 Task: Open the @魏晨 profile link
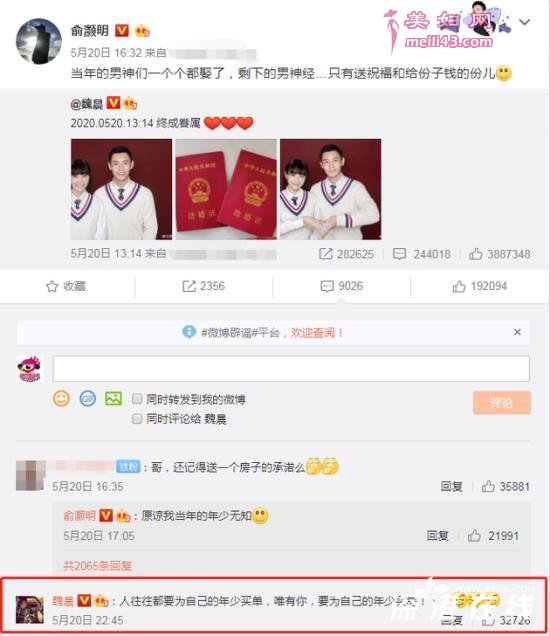point(86,104)
